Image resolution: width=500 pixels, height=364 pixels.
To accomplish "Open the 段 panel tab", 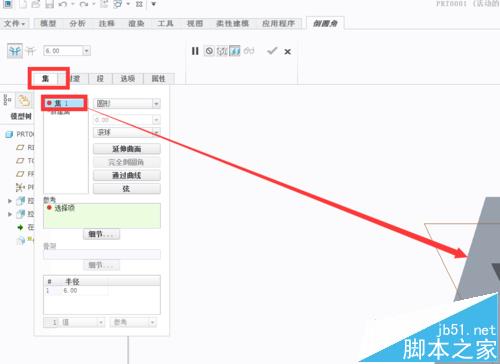I will point(100,78).
